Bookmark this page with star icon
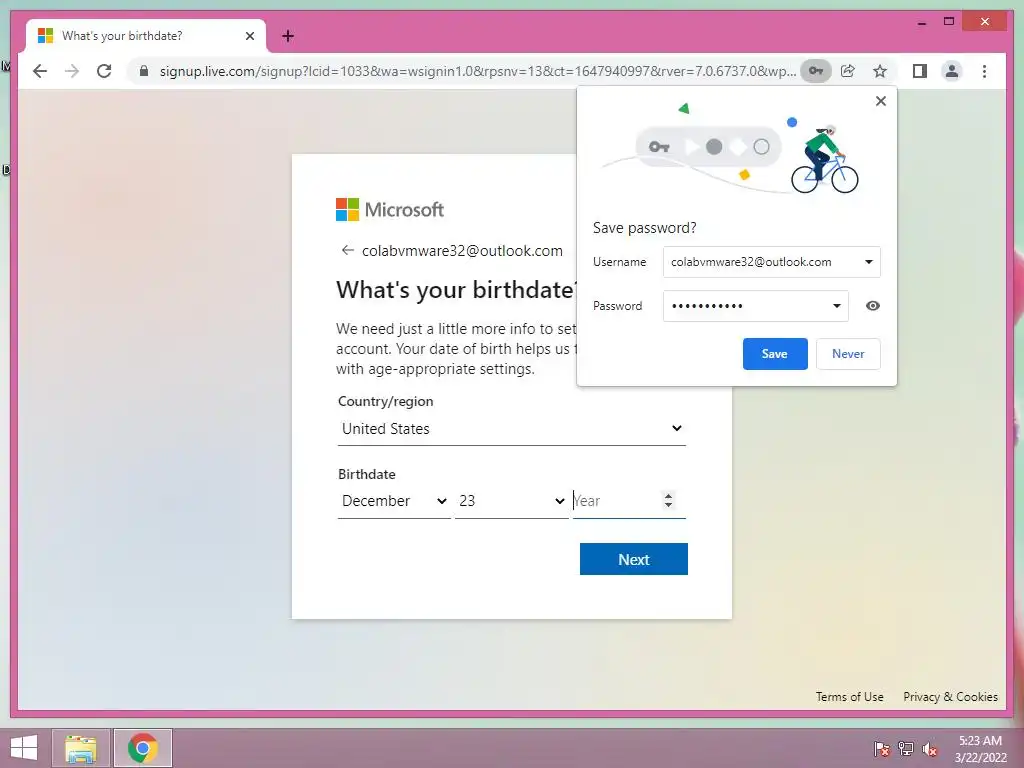Image resolution: width=1024 pixels, height=768 pixels. (x=880, y=71)
